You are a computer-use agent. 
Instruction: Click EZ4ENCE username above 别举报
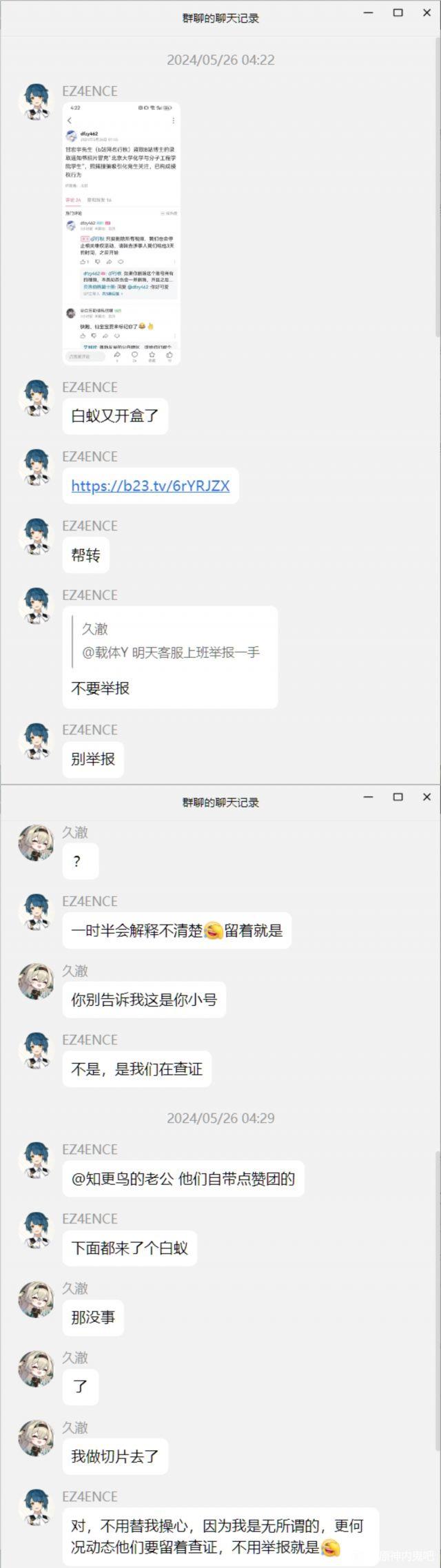pos(90,730)
